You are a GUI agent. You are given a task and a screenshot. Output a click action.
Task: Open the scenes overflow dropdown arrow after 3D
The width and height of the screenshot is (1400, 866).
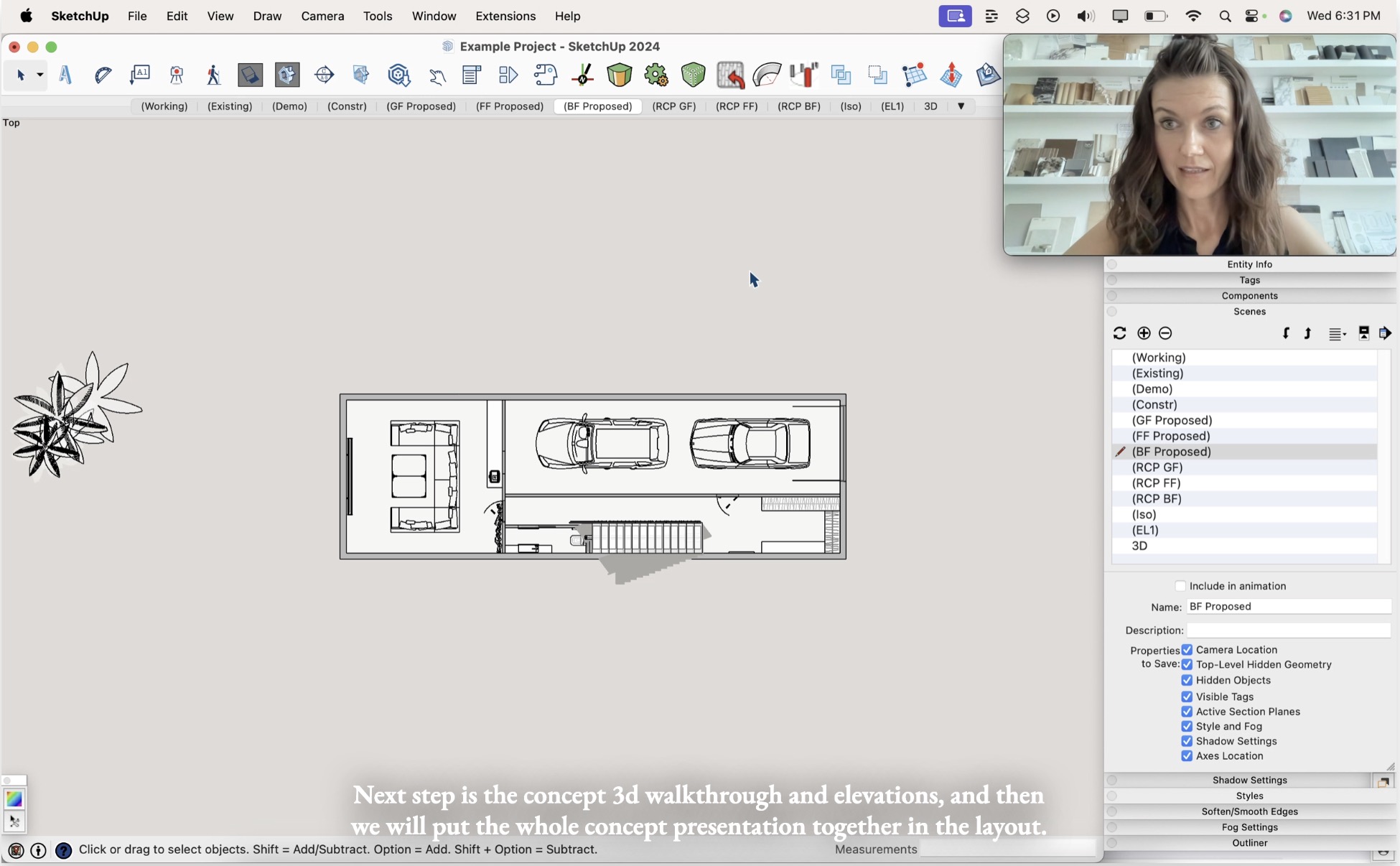[962, 106]
